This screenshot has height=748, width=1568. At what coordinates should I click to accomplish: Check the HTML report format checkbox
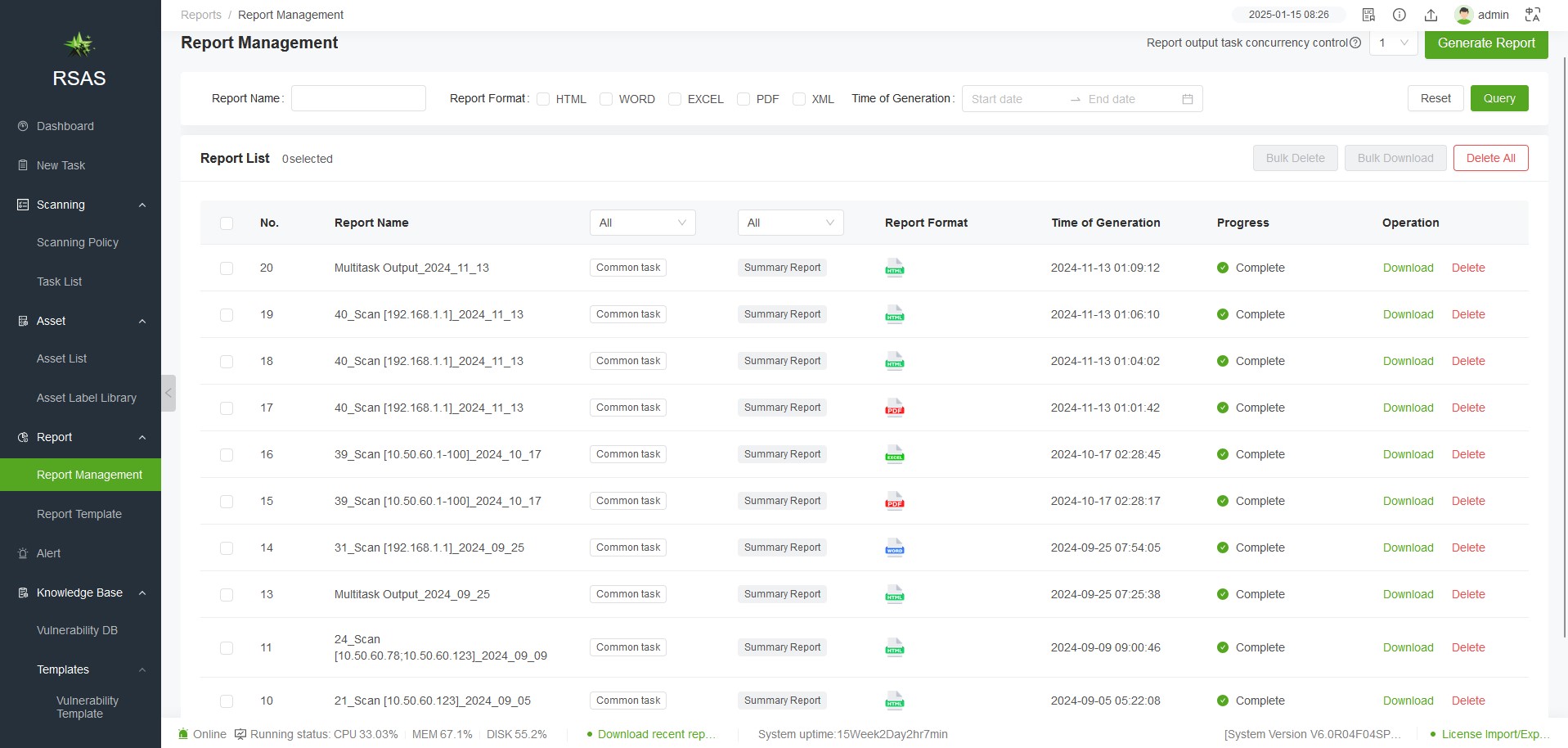(543, 99)
